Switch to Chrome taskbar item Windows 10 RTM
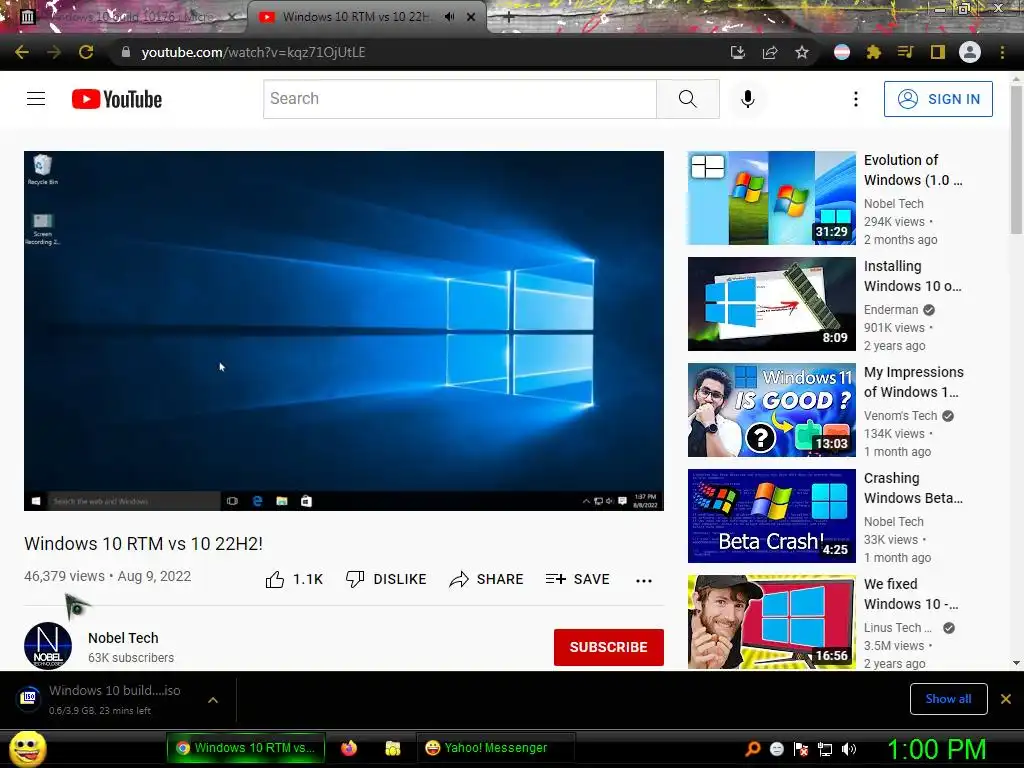This screenshot has width=1024, height=768. [246, 748]
